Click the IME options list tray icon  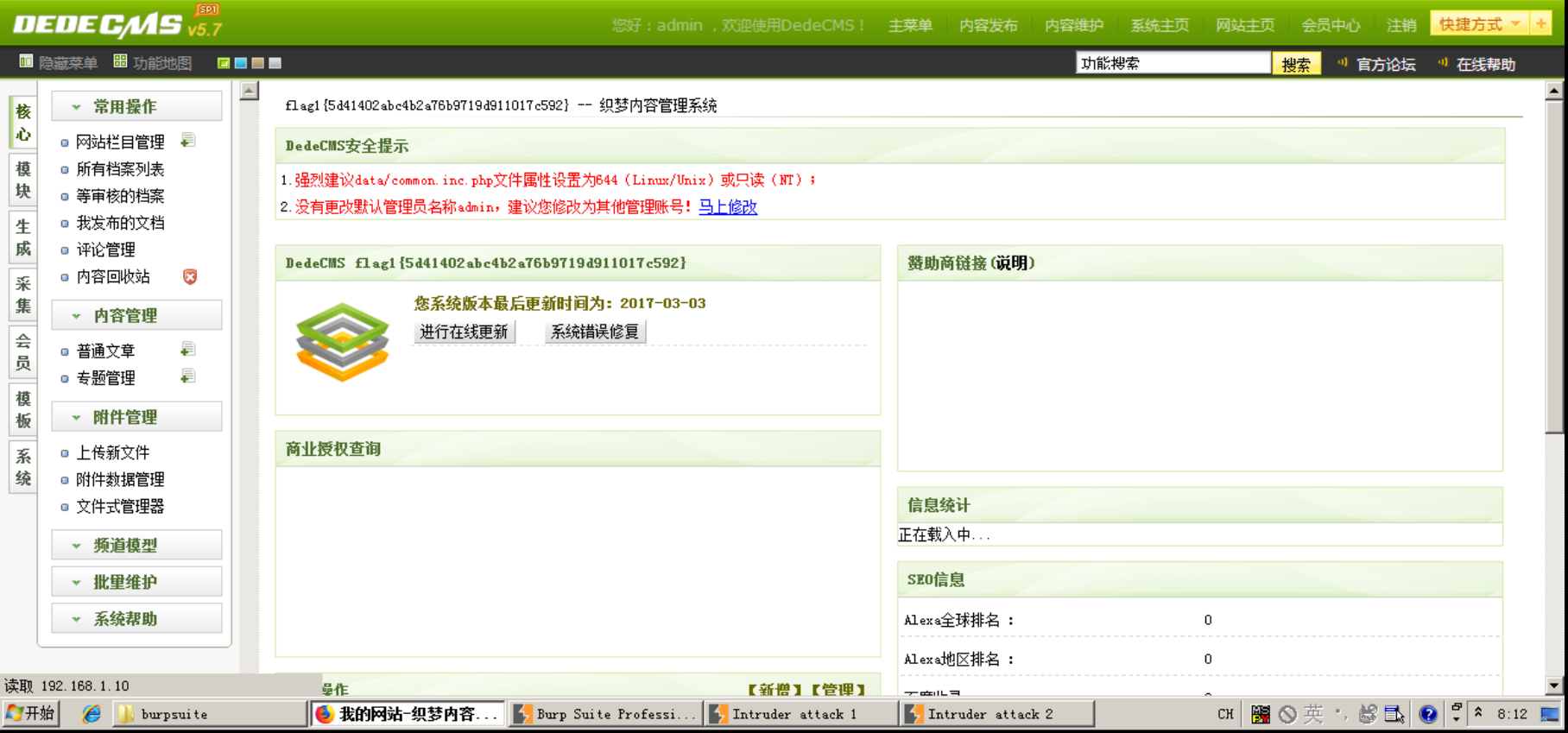1394,714
